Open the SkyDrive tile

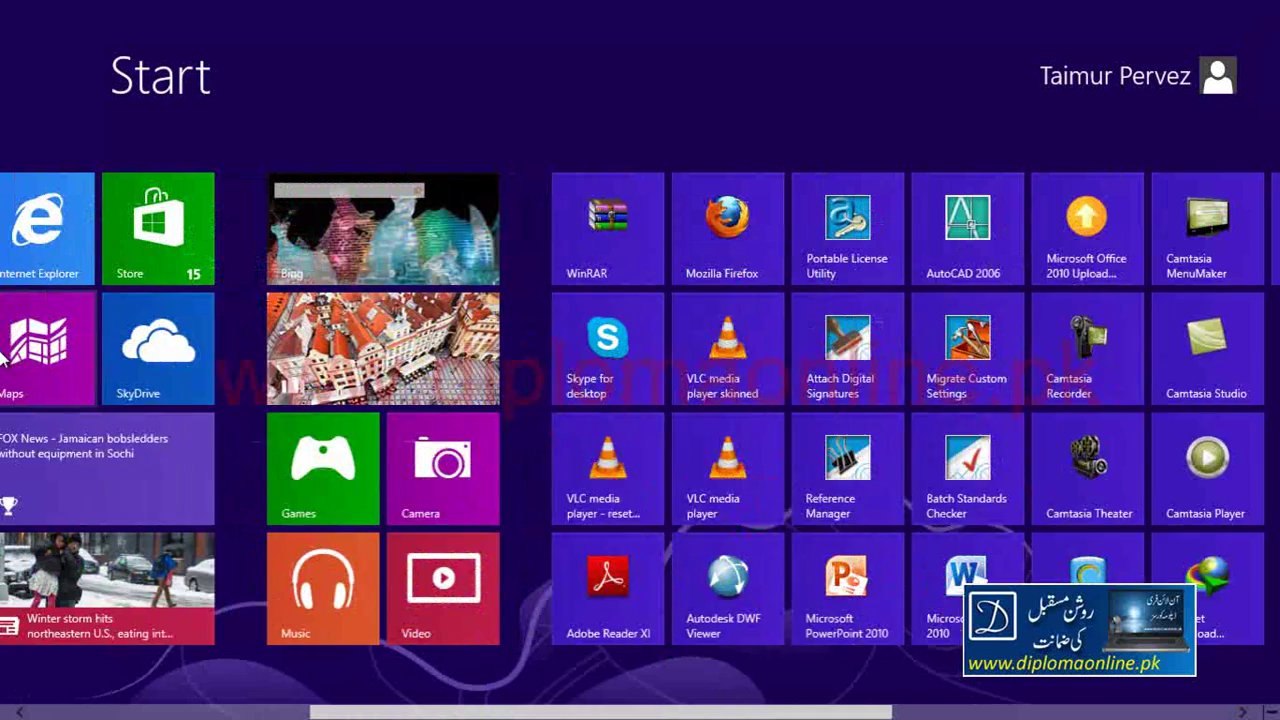158,349
